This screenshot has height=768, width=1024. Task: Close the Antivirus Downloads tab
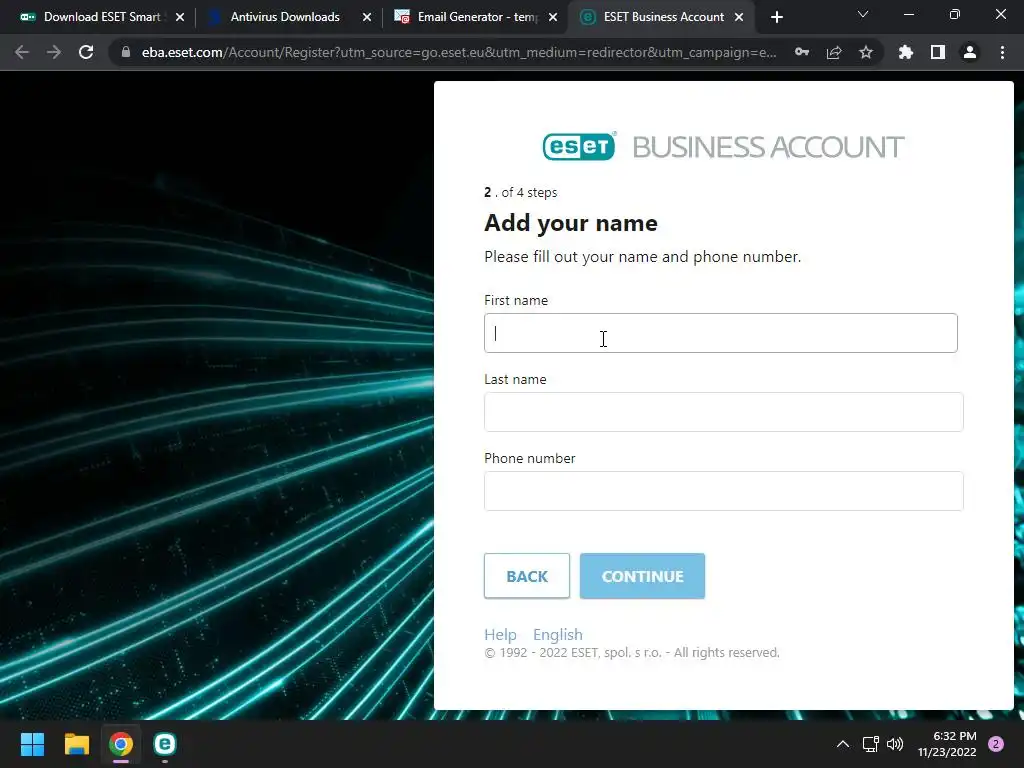pyautogui.click(x=367, y=17)
